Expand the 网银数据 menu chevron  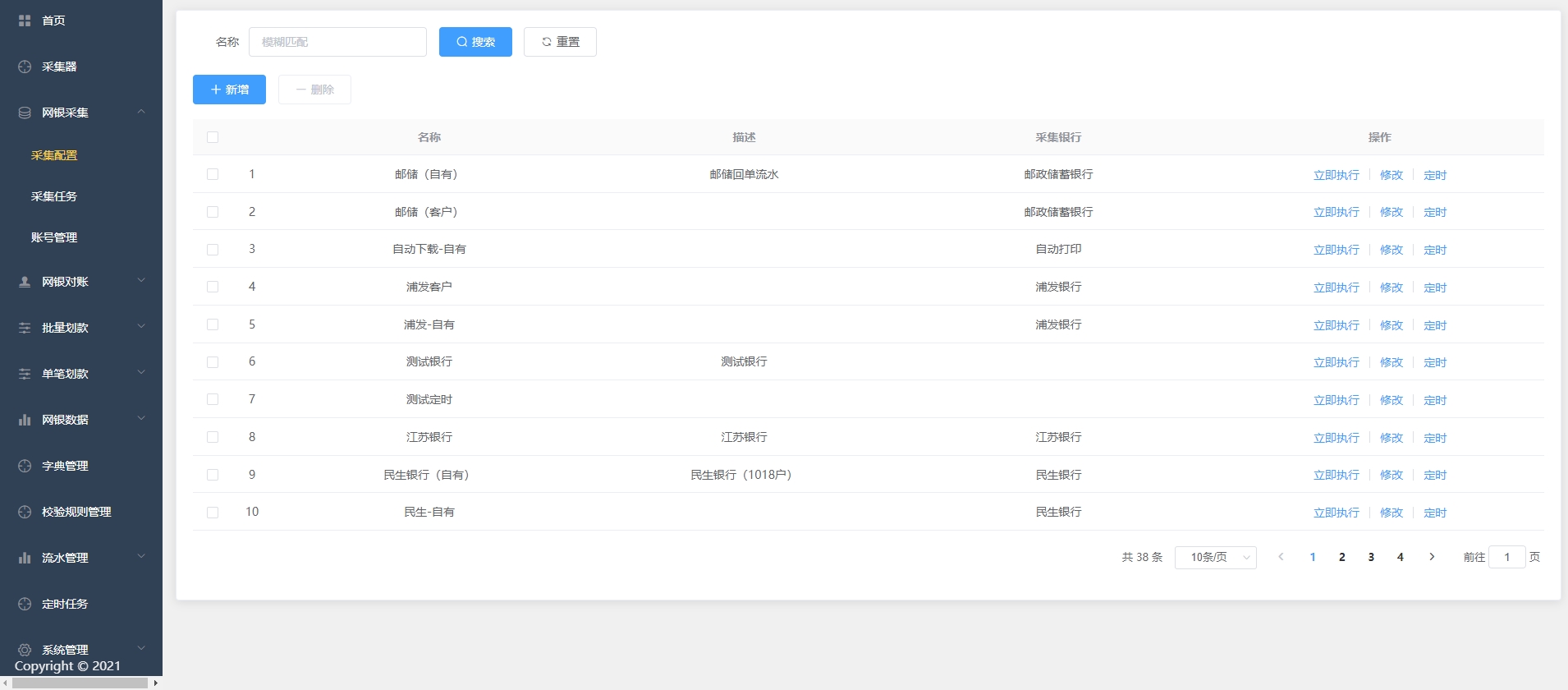point(141,419)
